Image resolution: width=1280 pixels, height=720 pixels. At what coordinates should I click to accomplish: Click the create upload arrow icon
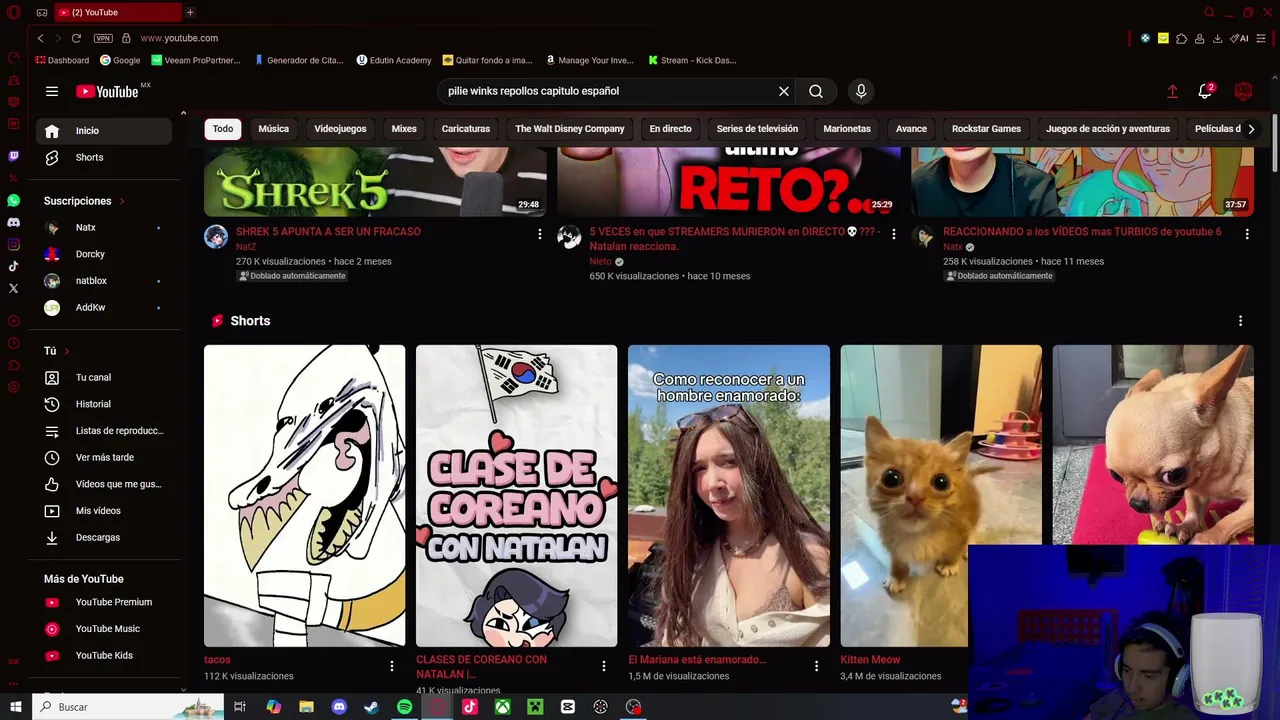click(x=1172, y=91)
